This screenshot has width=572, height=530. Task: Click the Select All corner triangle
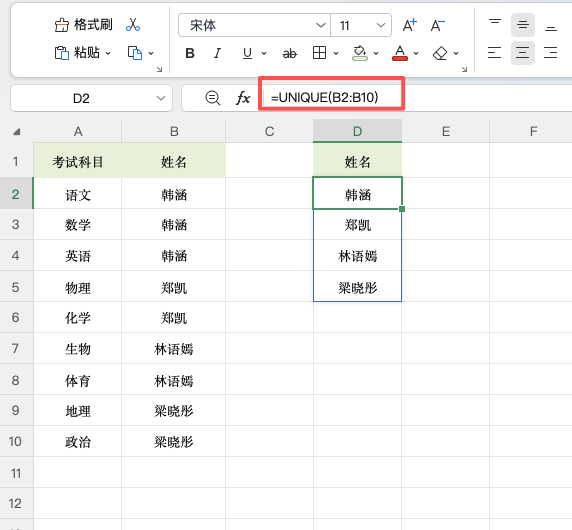pyautogui.click(x=16, y=132)
